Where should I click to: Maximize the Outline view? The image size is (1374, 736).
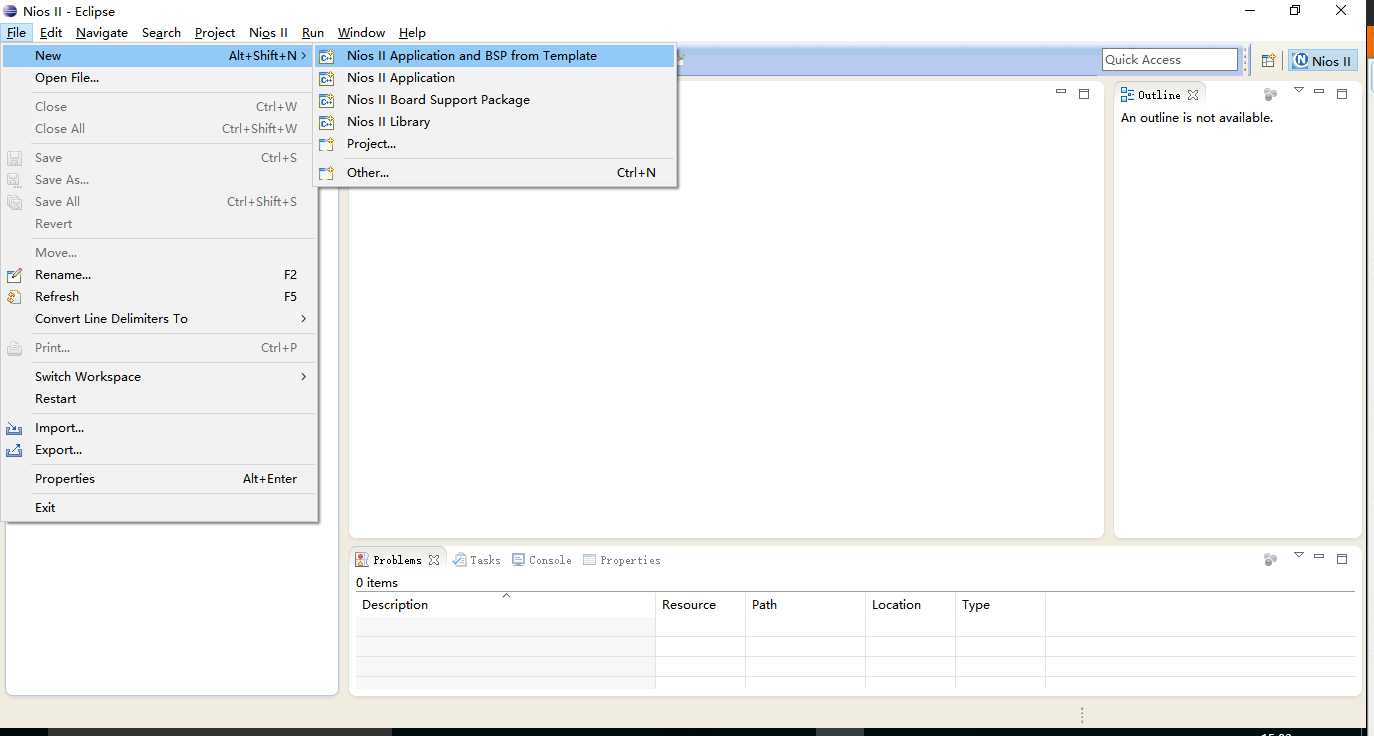[1342, 94]
